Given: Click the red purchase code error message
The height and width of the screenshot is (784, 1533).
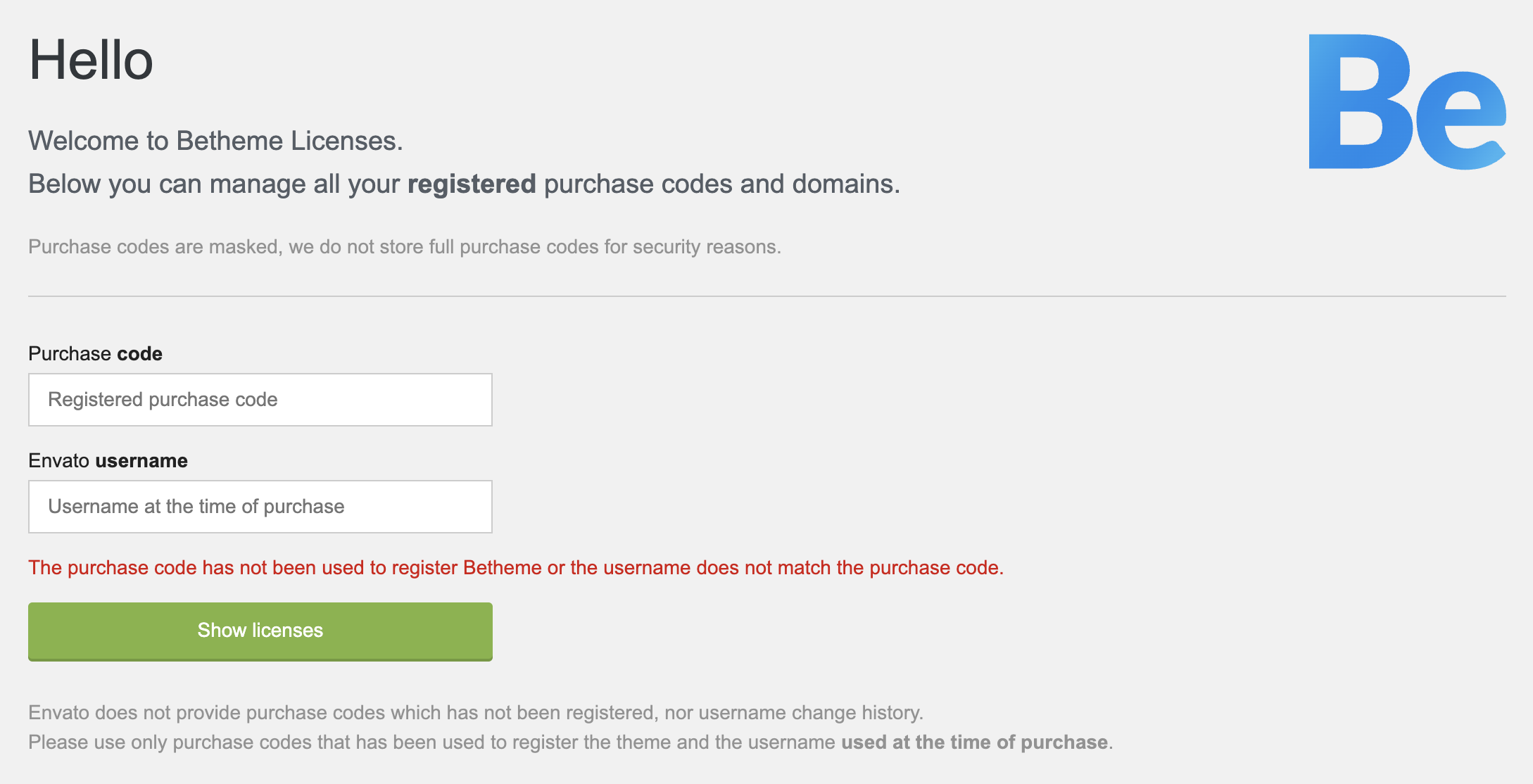Looking at the screenshot, I should pyautogui.click(x=515, y=567).
